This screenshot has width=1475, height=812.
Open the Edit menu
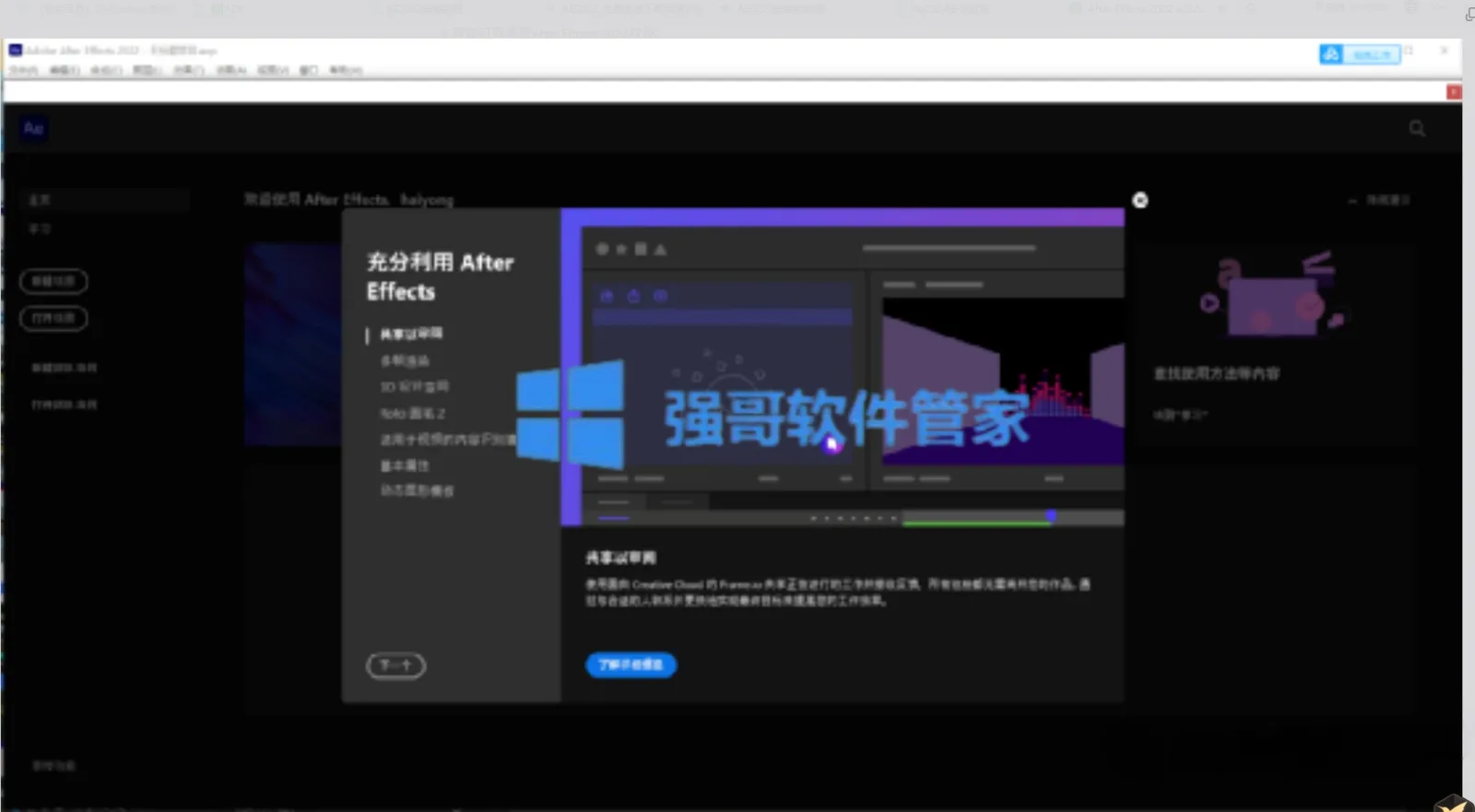(64, 70)
